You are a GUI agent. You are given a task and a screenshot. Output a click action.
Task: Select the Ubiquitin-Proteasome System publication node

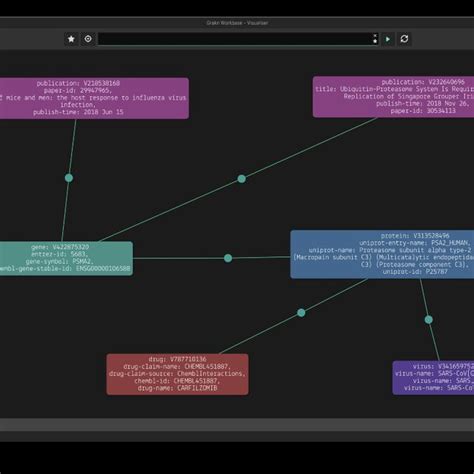(393, 97)
